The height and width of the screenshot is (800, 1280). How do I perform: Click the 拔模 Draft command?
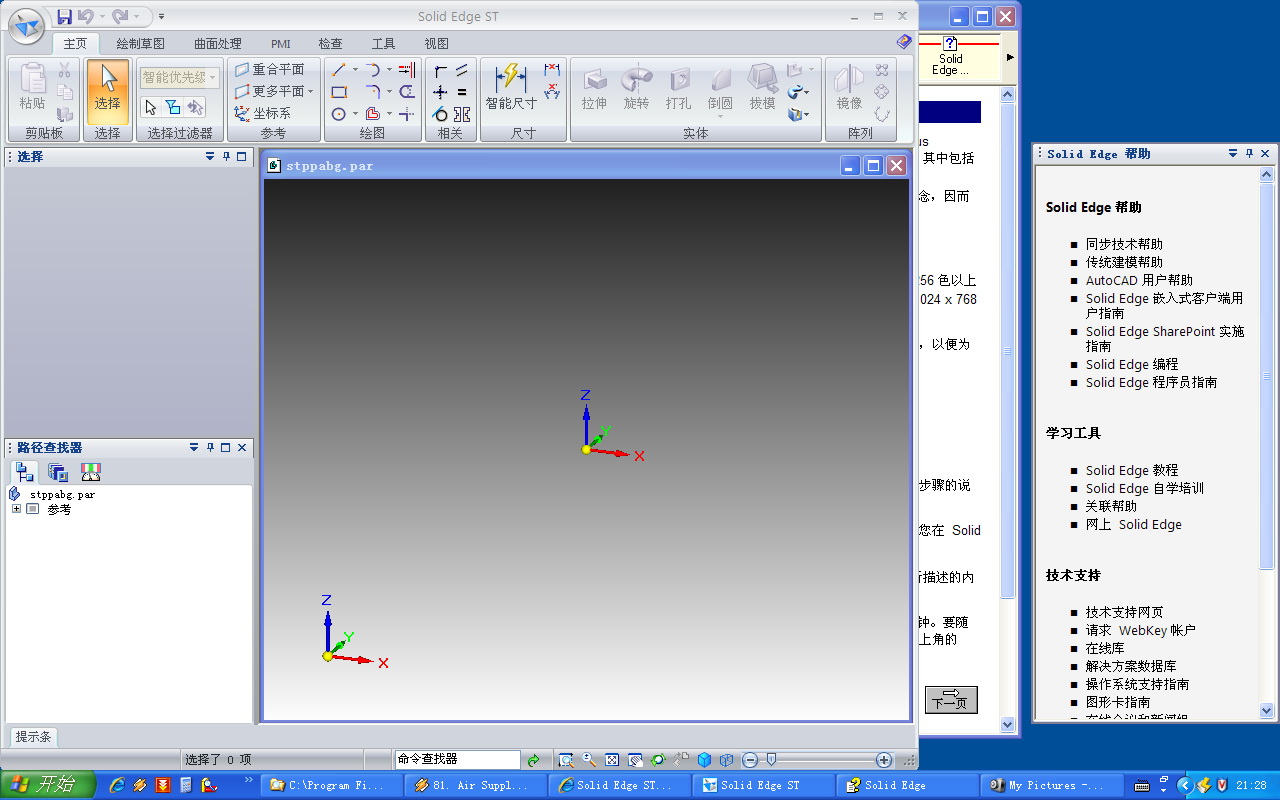pos(762,87)
